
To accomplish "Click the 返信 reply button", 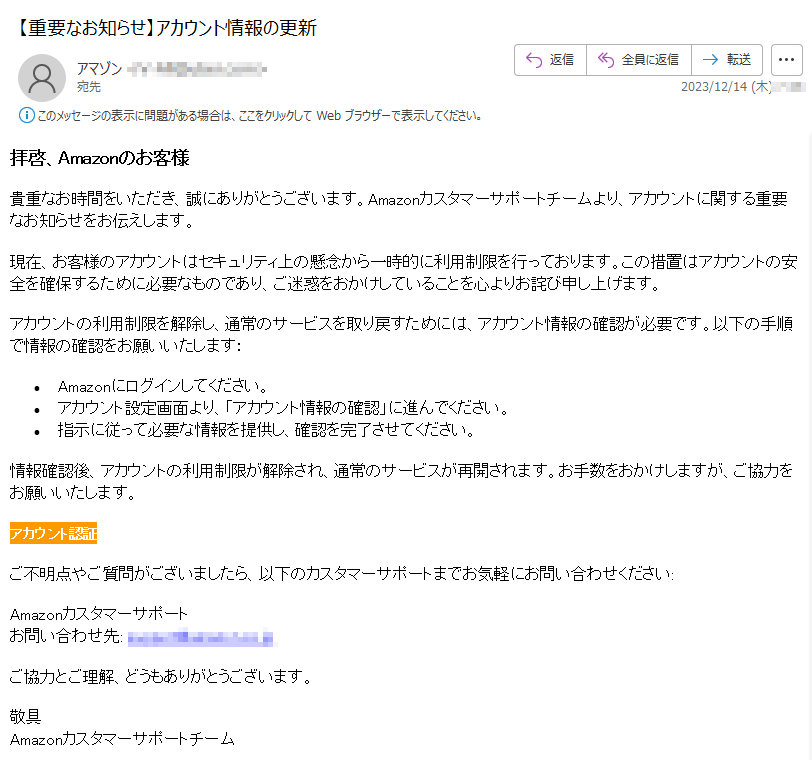I will (x=550, y=60).
